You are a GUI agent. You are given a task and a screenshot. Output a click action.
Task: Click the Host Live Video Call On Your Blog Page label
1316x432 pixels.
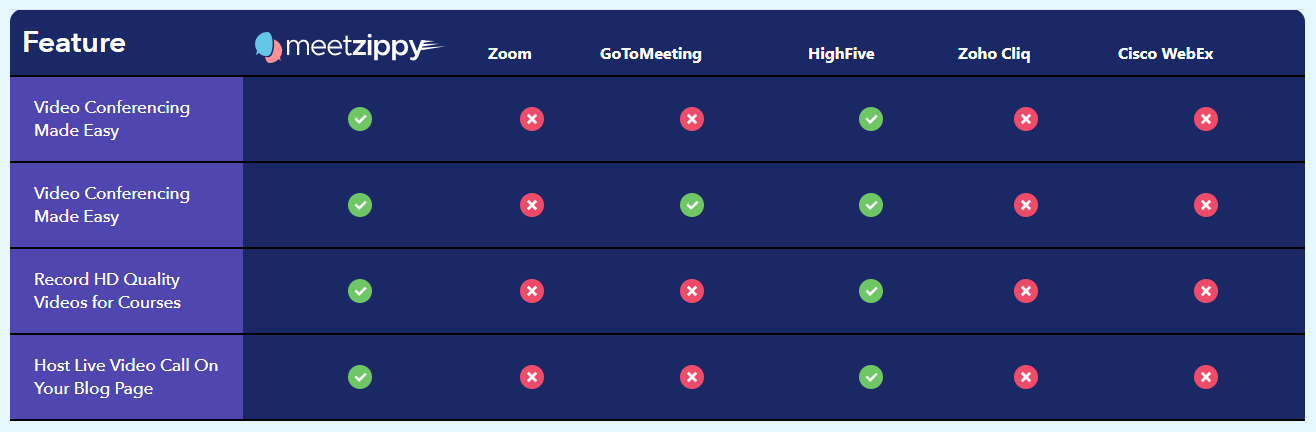(x=126, y=377)
